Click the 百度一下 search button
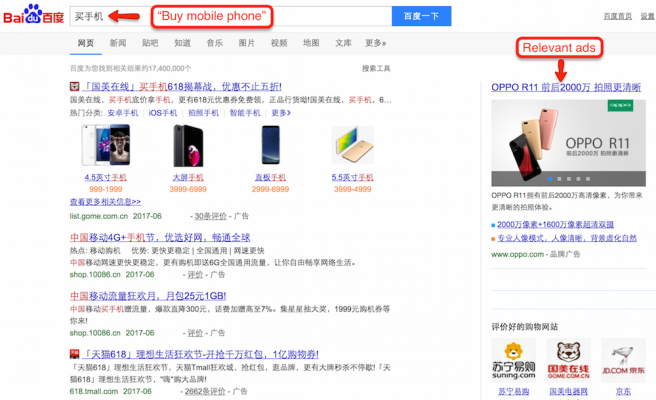656x400 pixels. 421,16
